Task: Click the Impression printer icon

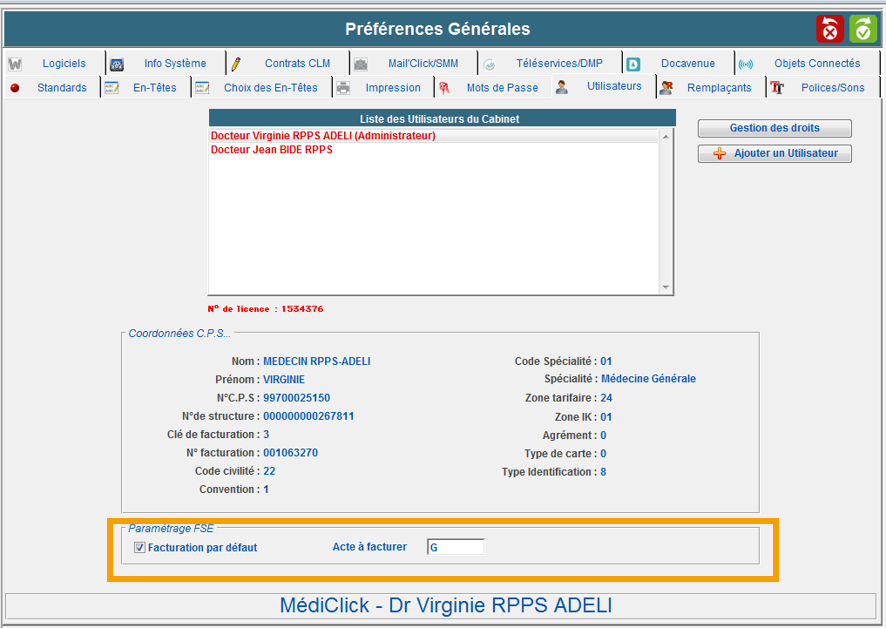Action: (x=343, y=88)
